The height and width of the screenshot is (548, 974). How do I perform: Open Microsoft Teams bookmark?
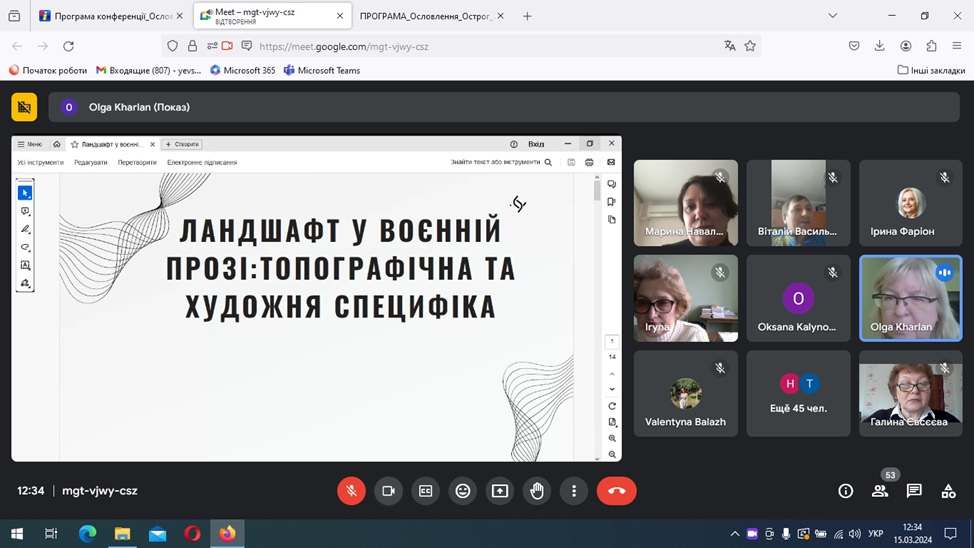[322, 70]
